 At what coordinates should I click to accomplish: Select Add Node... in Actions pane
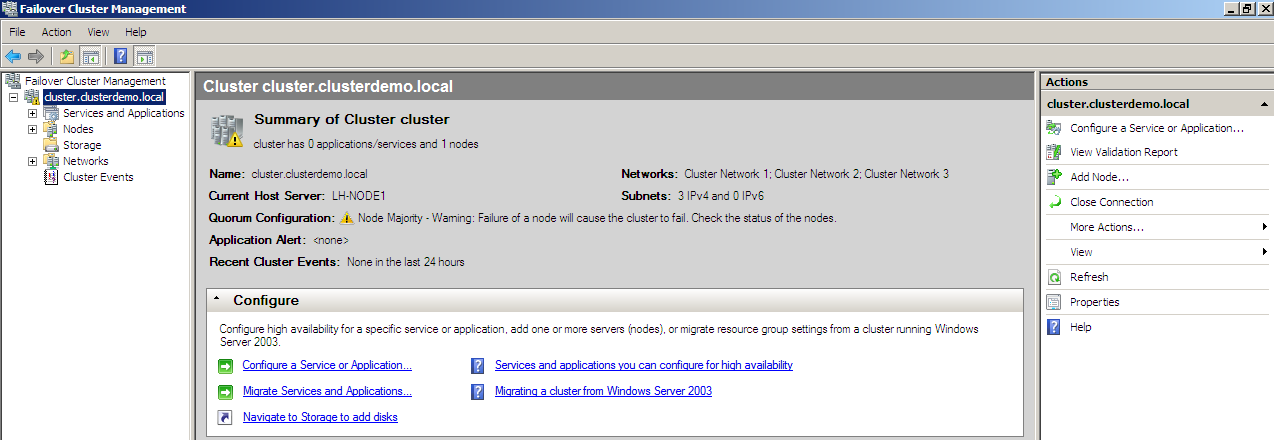pos(1099,177)
